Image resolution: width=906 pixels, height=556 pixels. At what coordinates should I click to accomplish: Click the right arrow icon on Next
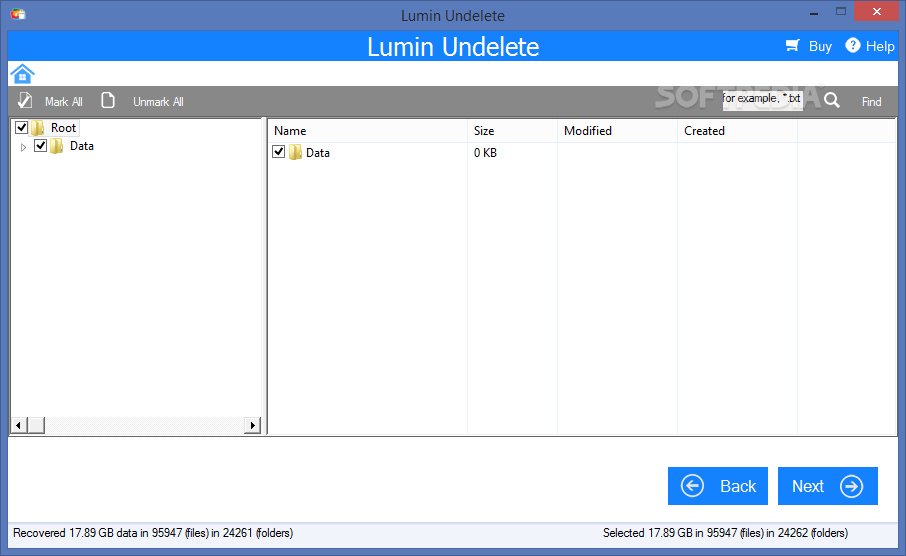click(x=851, y=486)
